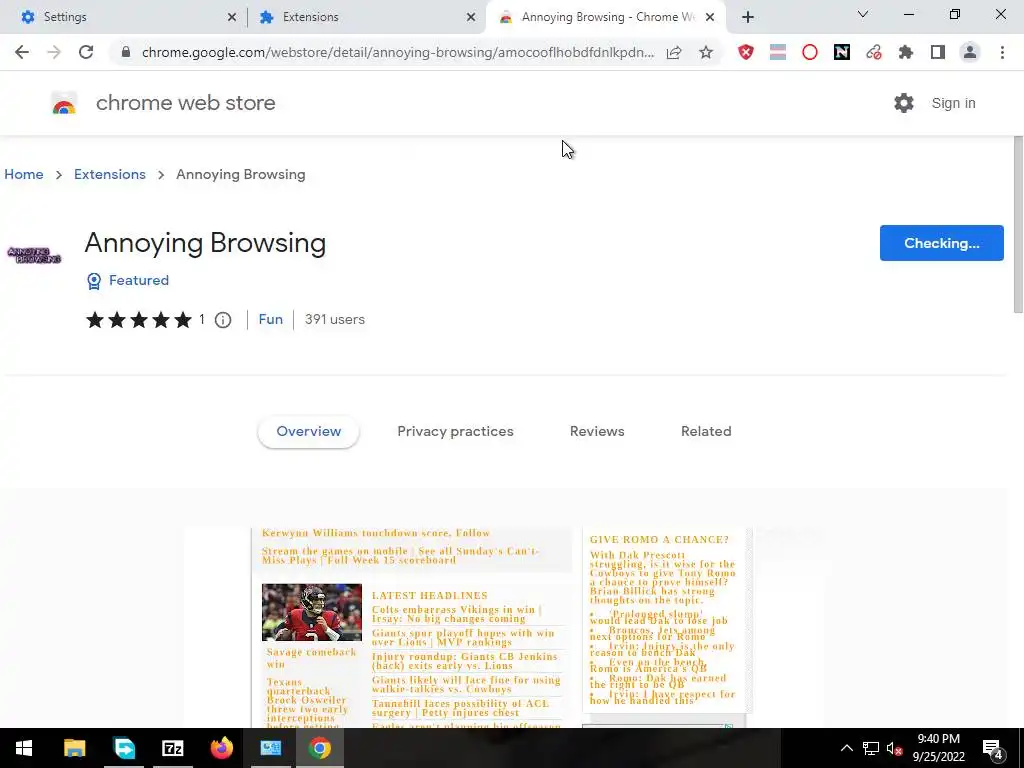This screenshot has height=768, width=1024.
Task: Go back to the previous page
Action: click(22, 52)
